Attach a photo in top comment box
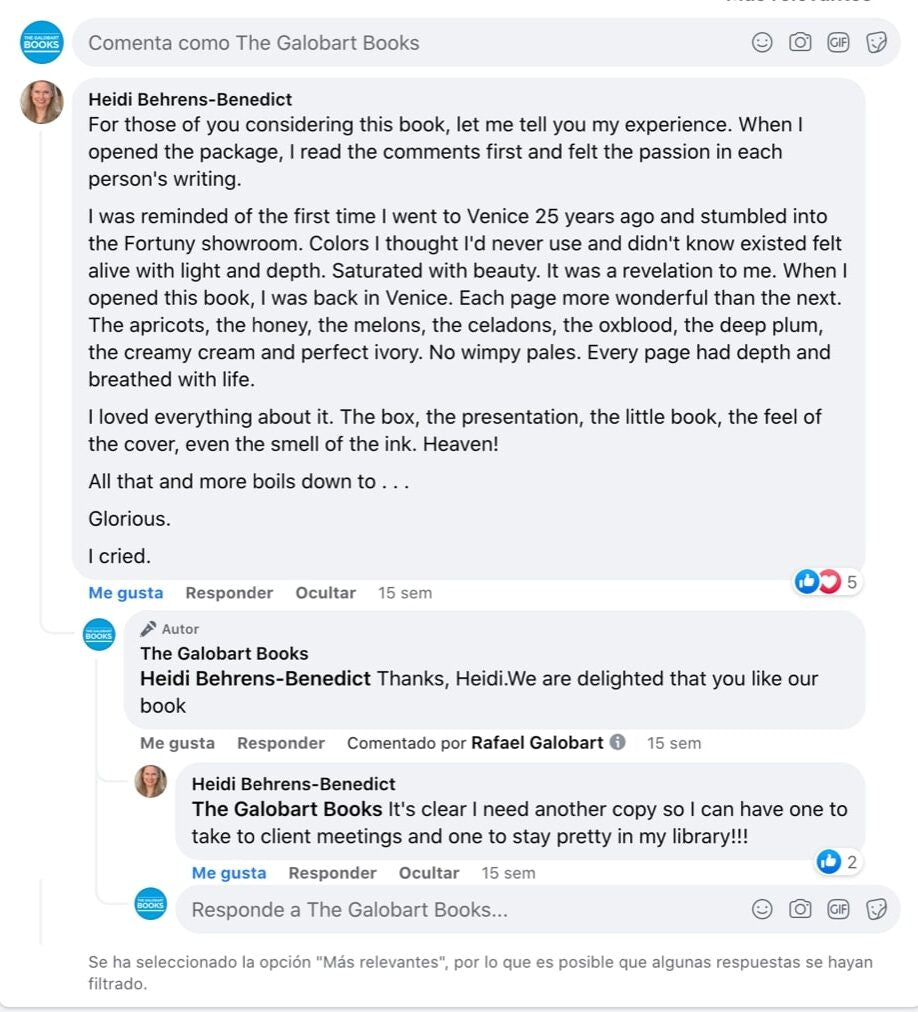 coord(800,43)
